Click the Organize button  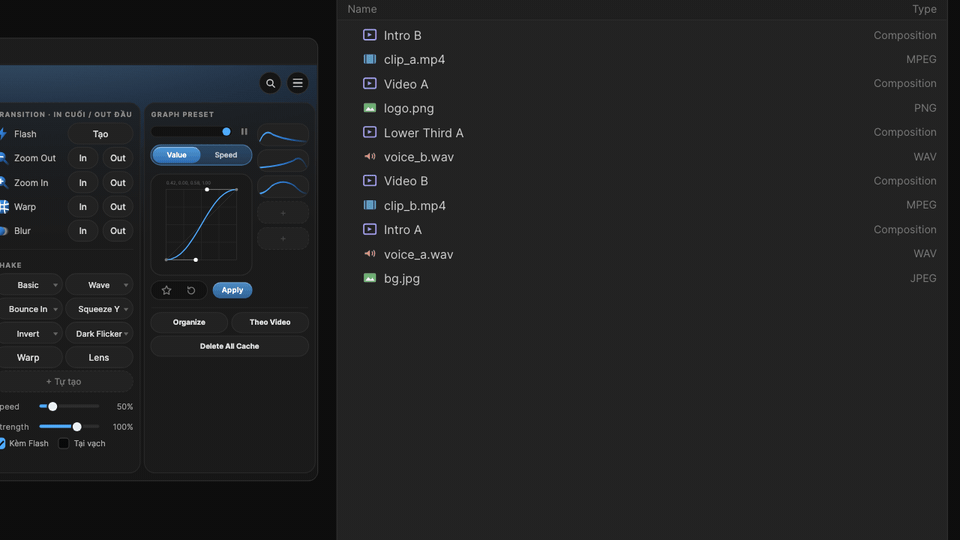tap(189, 322)
